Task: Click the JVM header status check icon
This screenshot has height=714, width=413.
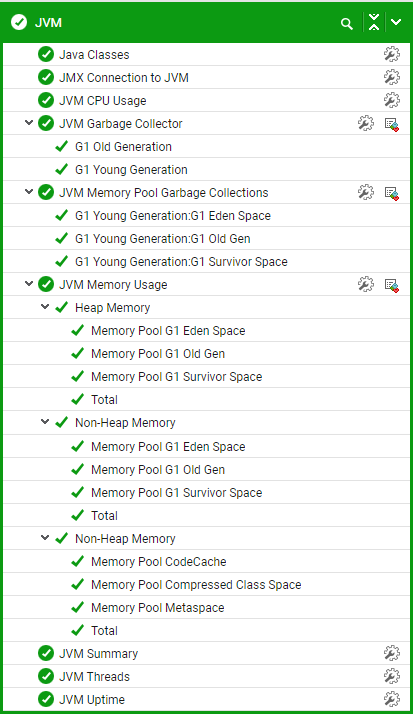Action: pos(19,22)
